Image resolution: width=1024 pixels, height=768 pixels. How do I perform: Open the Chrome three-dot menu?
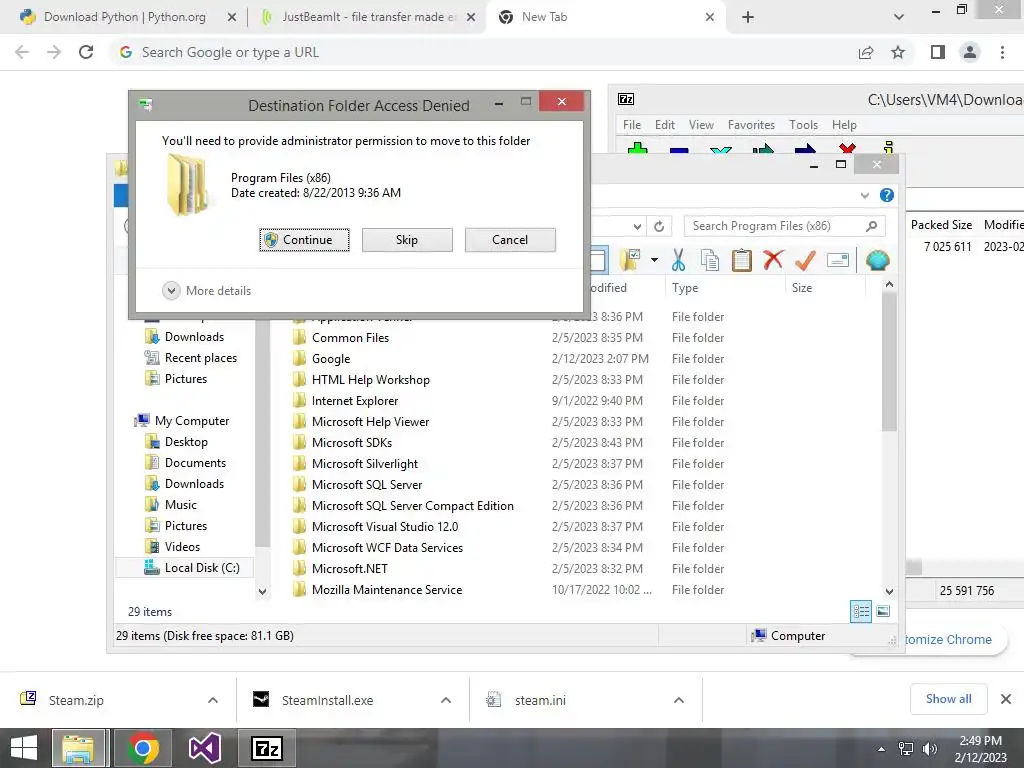point(1002,52)
